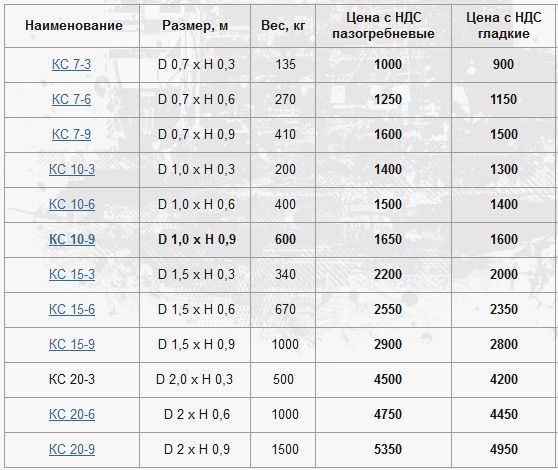Click the Цена с НДС гладкие header
Viewport: 558px width, 470px height.
[x=504, y=26]
